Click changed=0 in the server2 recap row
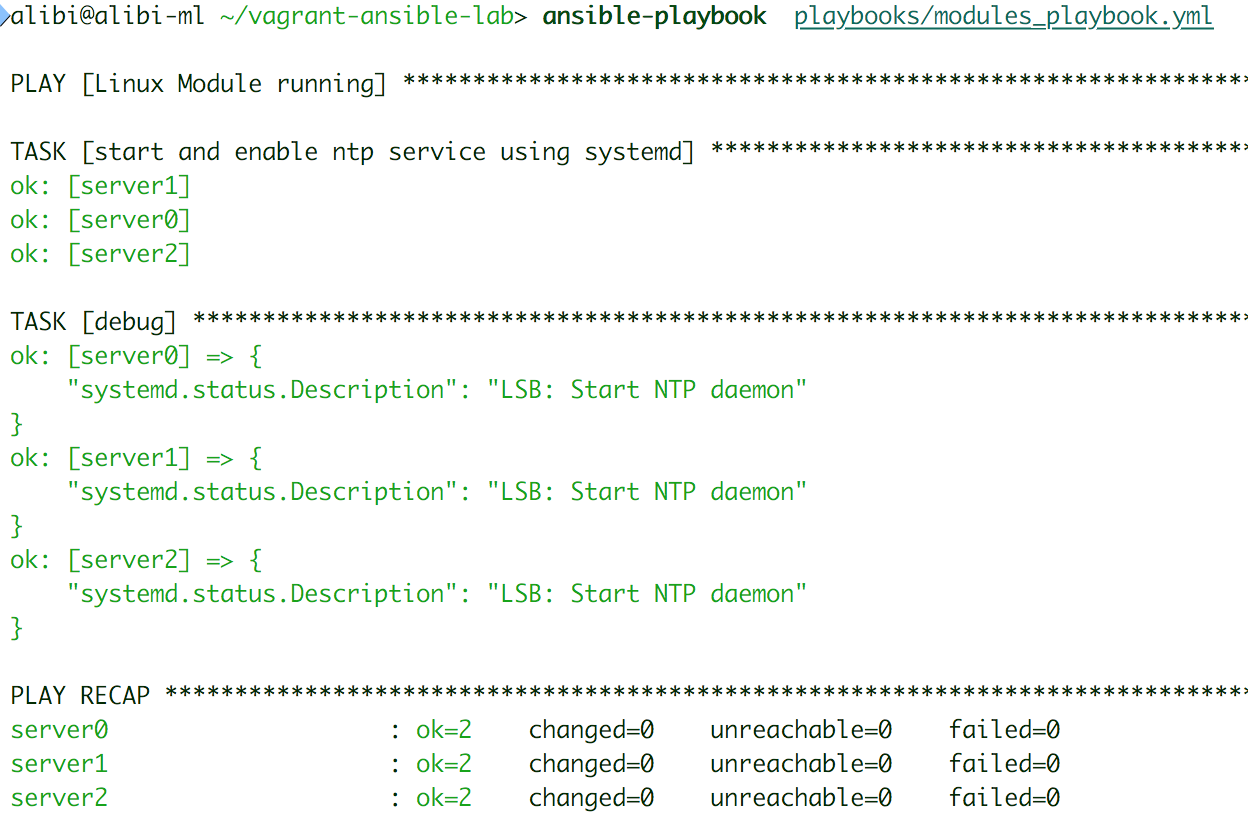This screenshot has height=816, width=1248. [x=591, y=798]
